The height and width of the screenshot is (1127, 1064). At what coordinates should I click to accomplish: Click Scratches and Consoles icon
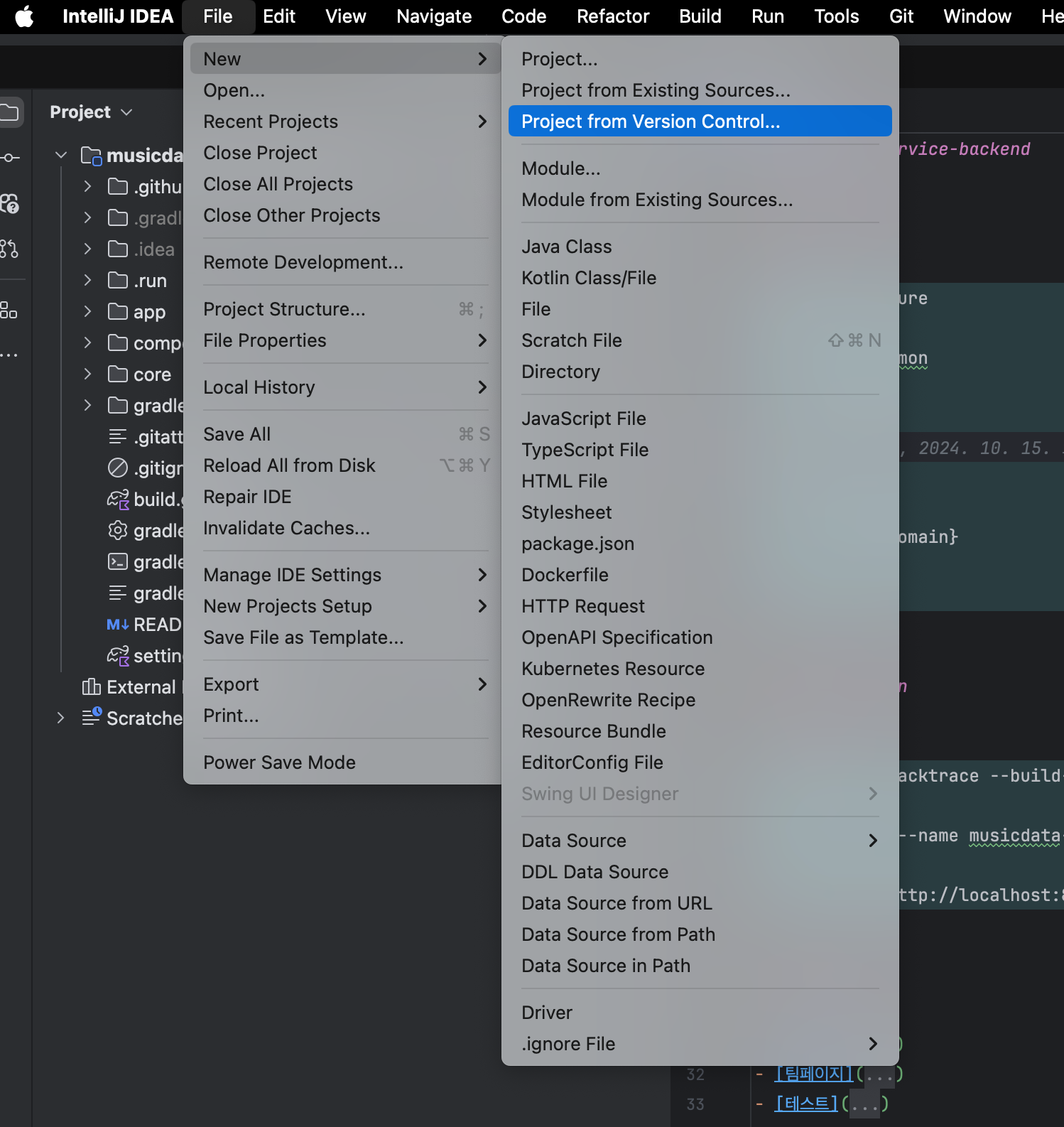[92, 716]
